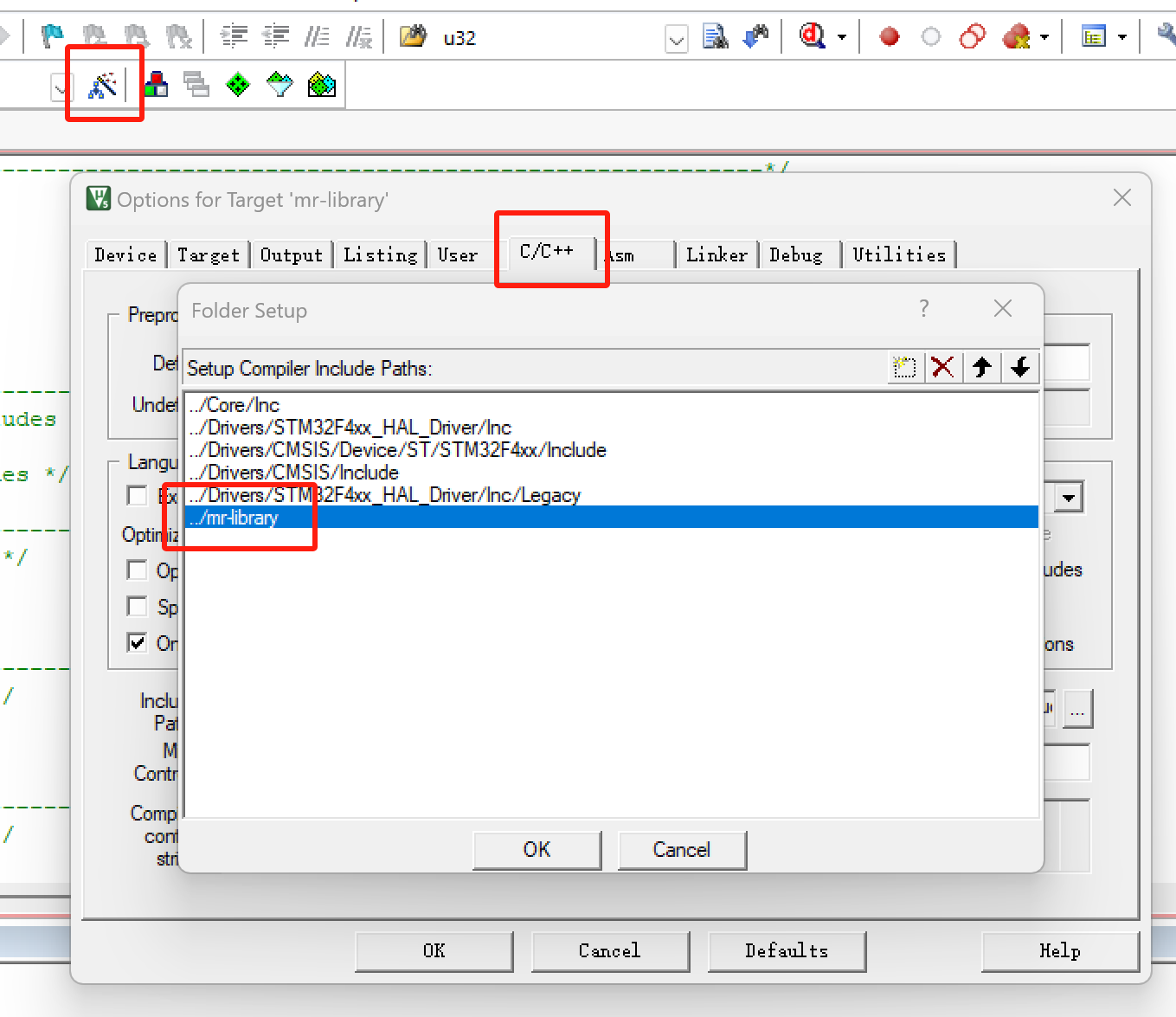Screen dimensions: 1176x1017
Task: Delete selected include path with red X icon
Action: (943, 367)
